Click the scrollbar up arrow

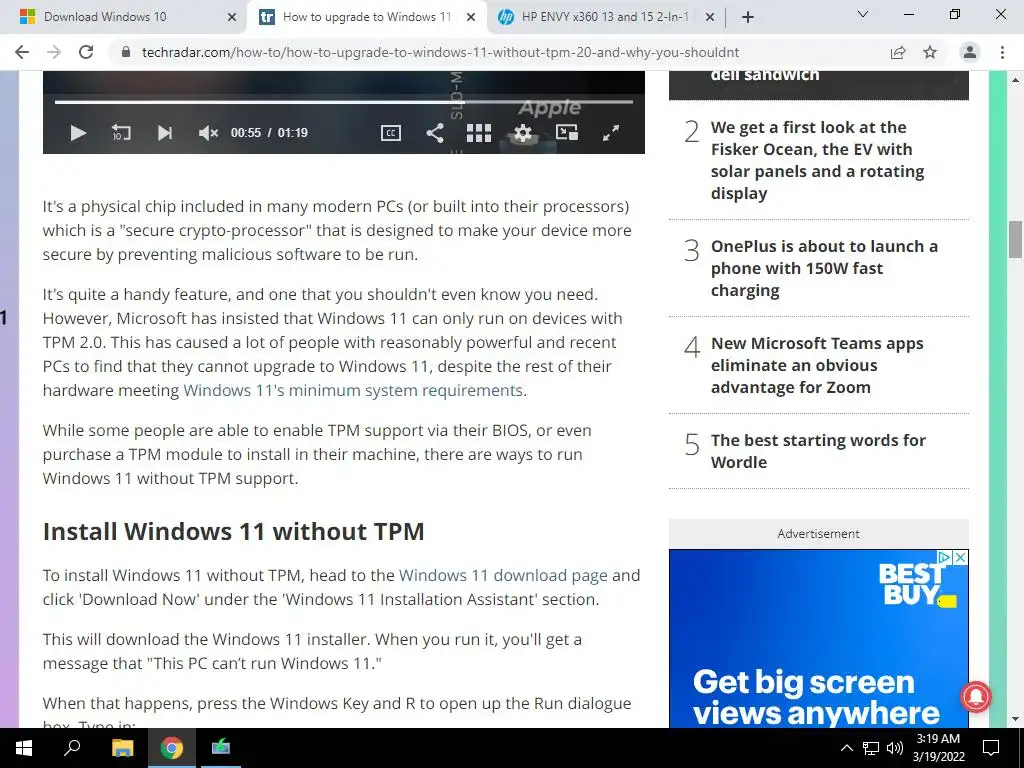coord(1016,80)
